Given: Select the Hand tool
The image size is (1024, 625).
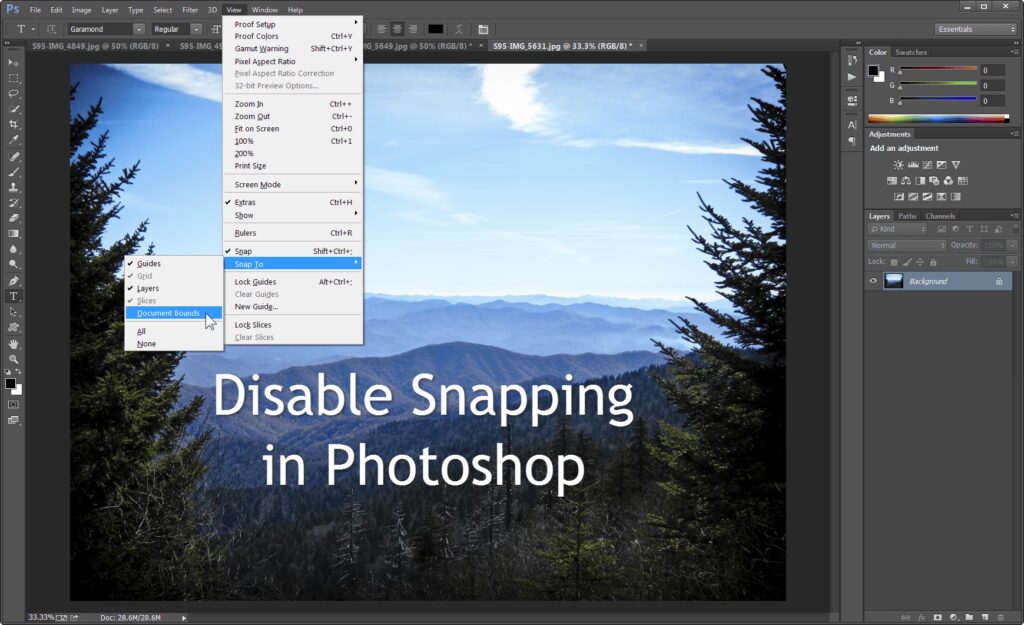Looking at the screenshot, I should [14, 343].
